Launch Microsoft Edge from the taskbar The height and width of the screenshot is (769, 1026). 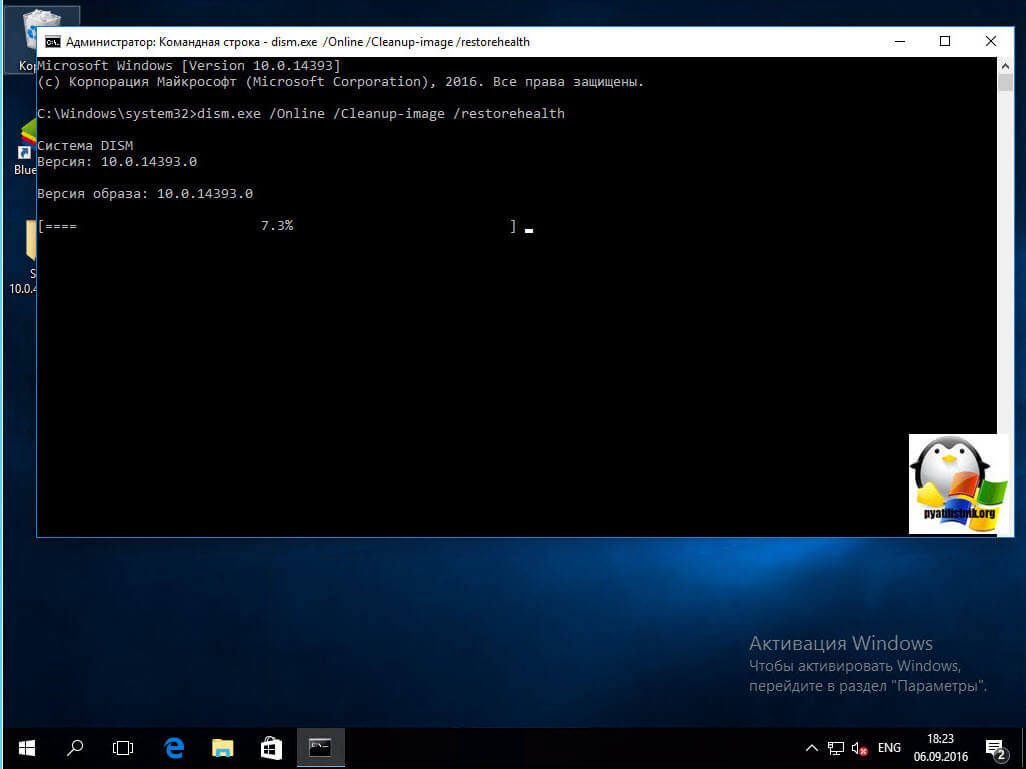[174, 747]
